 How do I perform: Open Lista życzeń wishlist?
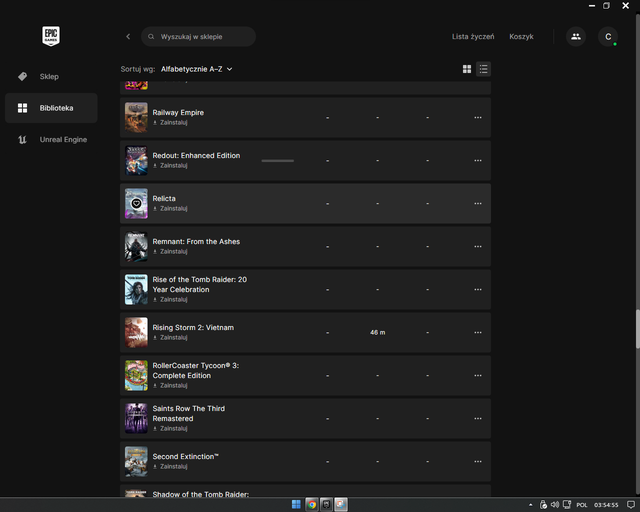473,36
